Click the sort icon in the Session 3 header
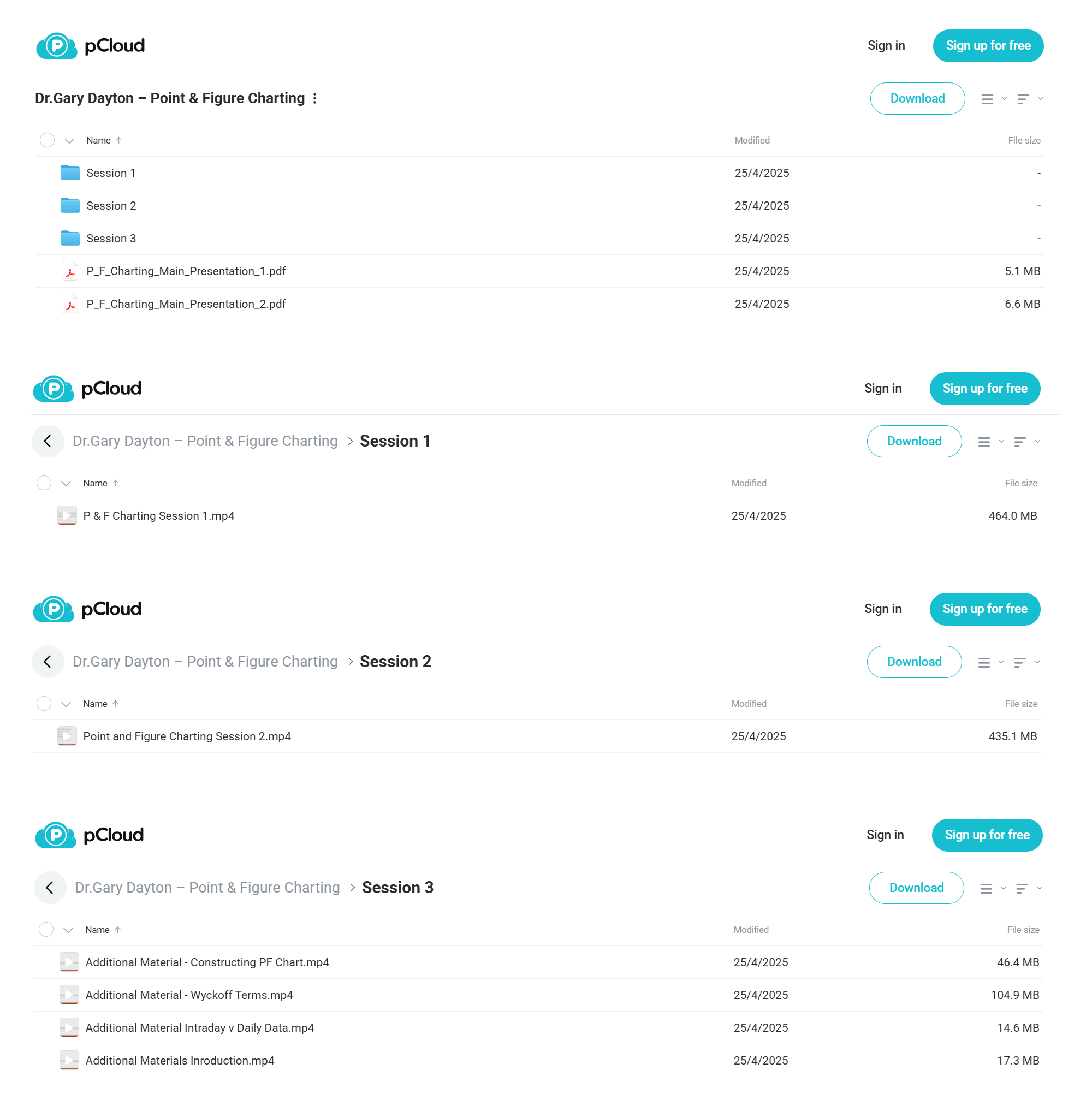Viewport: 1092px width, 1118px height. click(x=1022, y=888)
